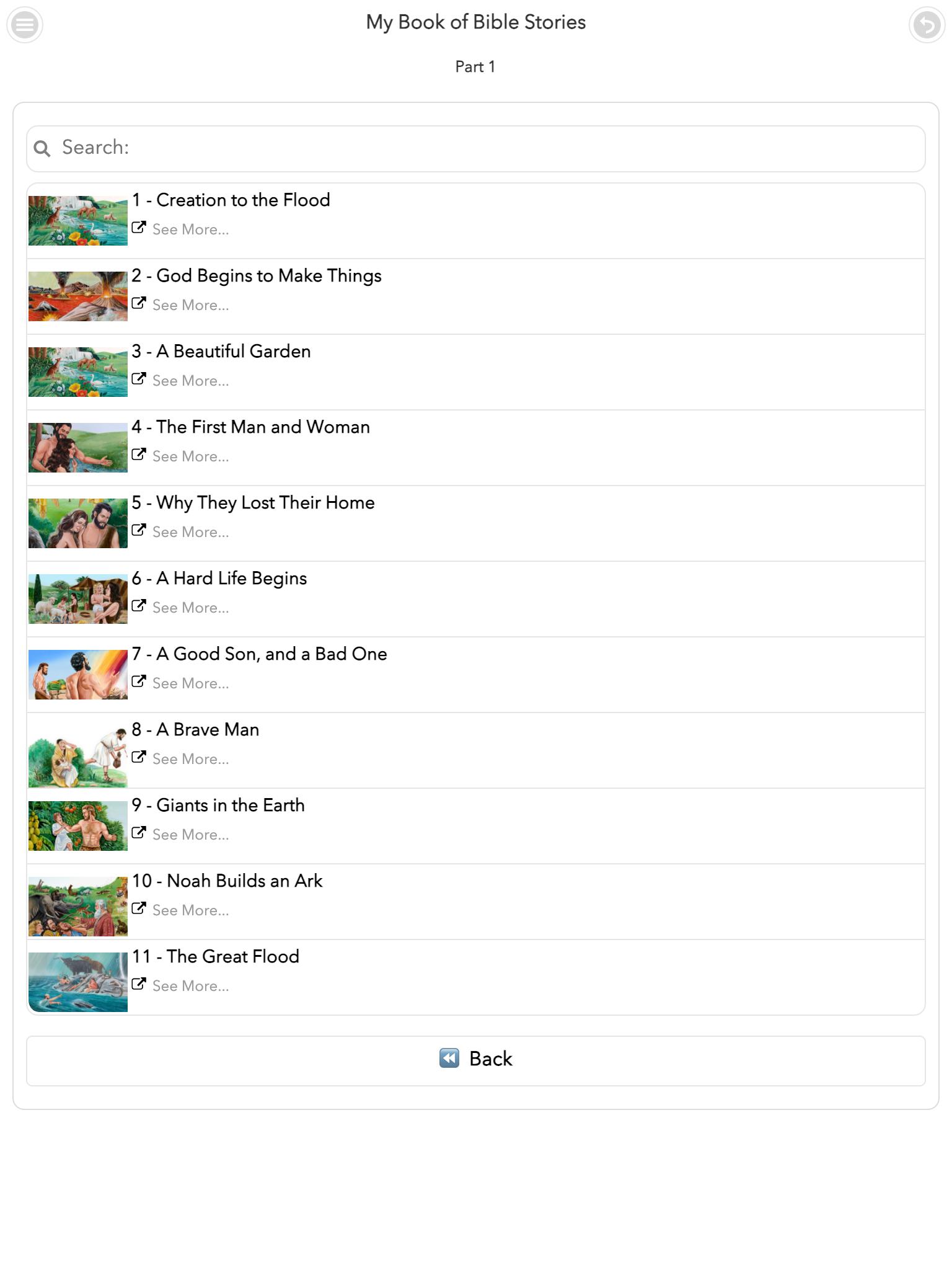Open See More for A Good Son, and a Bad One
This screenshot has width=952, height=1270.
pos(191,683)
